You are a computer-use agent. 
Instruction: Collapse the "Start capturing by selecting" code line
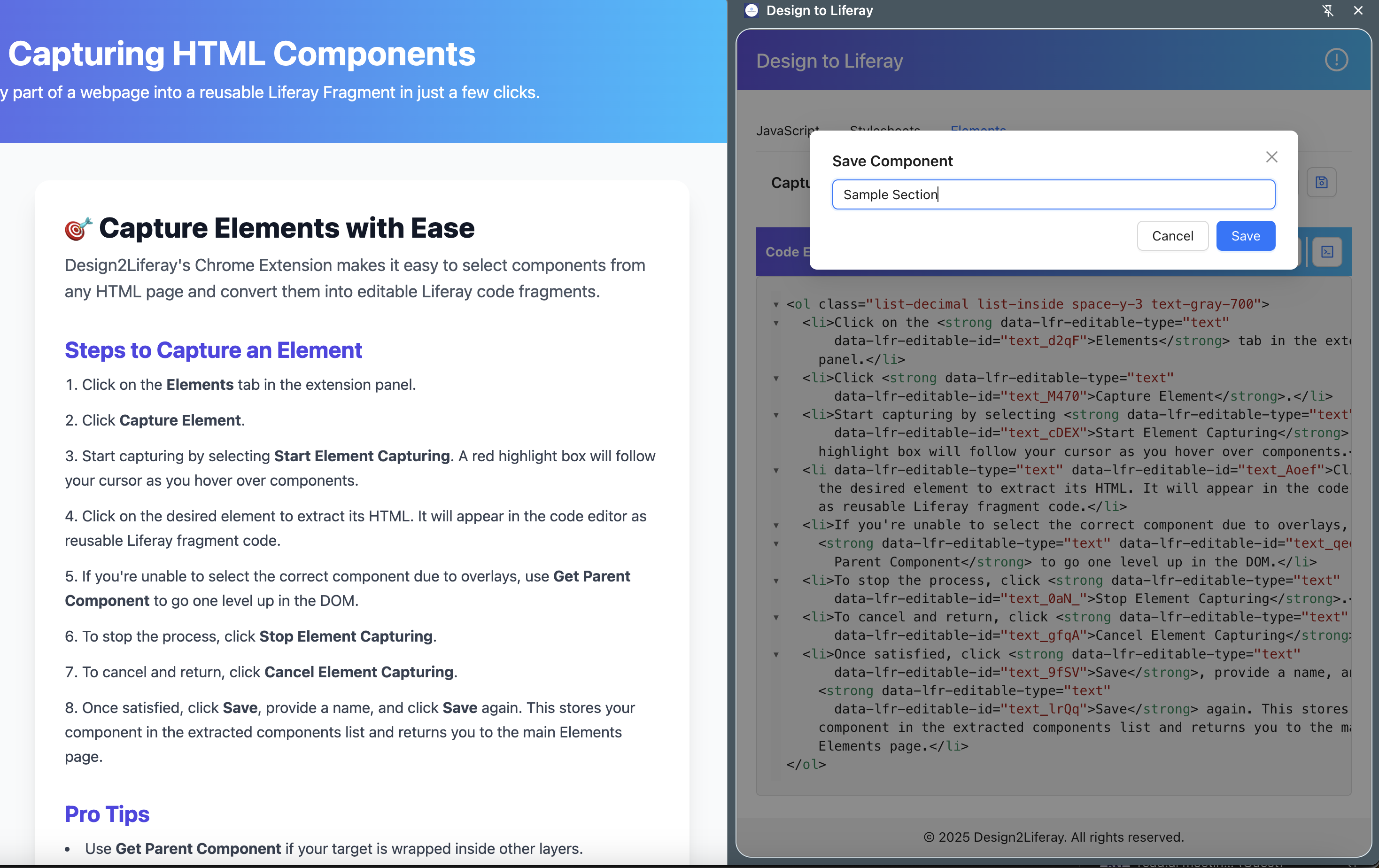click(776, 415)
